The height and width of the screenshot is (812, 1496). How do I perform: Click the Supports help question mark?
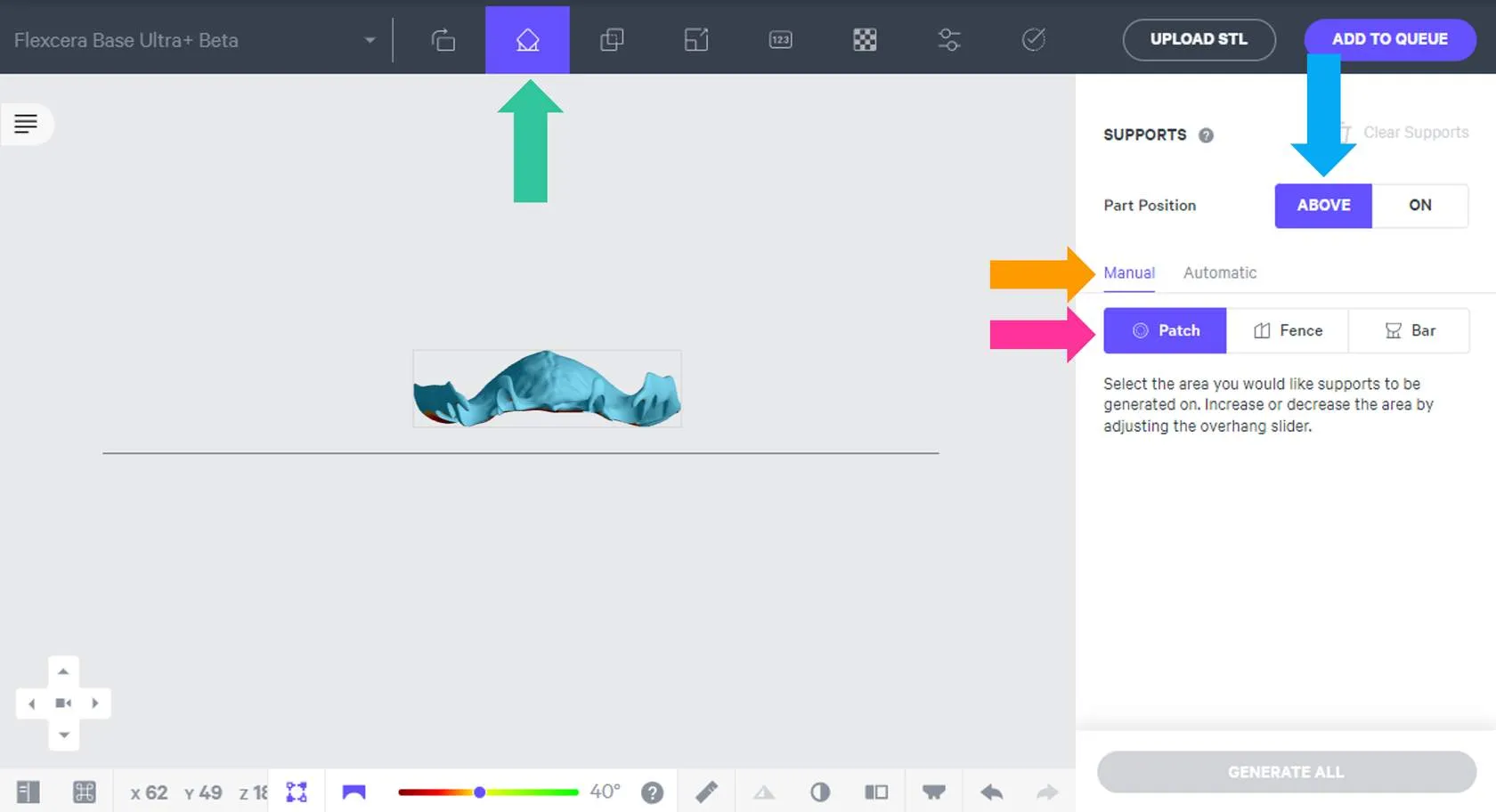(x=1206, y=135)
